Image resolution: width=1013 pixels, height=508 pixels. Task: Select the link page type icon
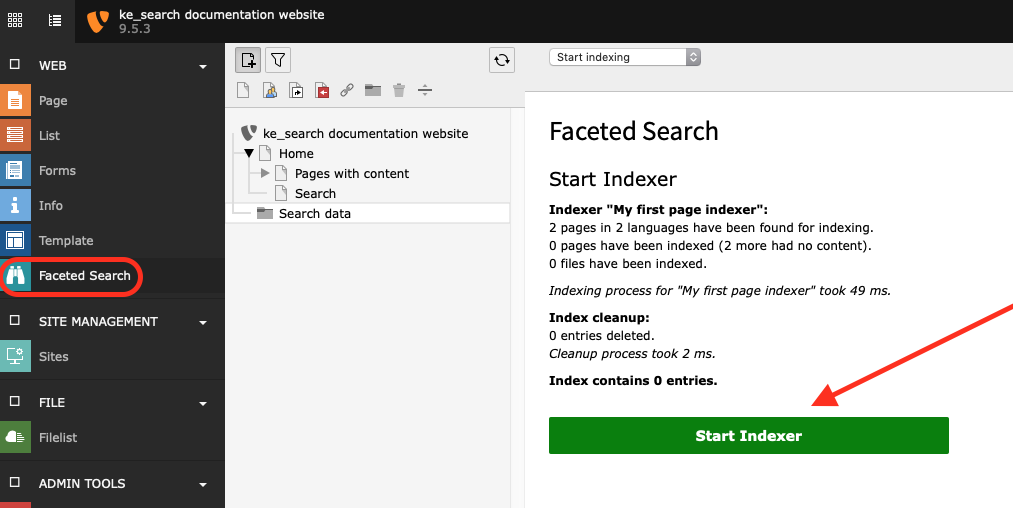tap(347, 91)
